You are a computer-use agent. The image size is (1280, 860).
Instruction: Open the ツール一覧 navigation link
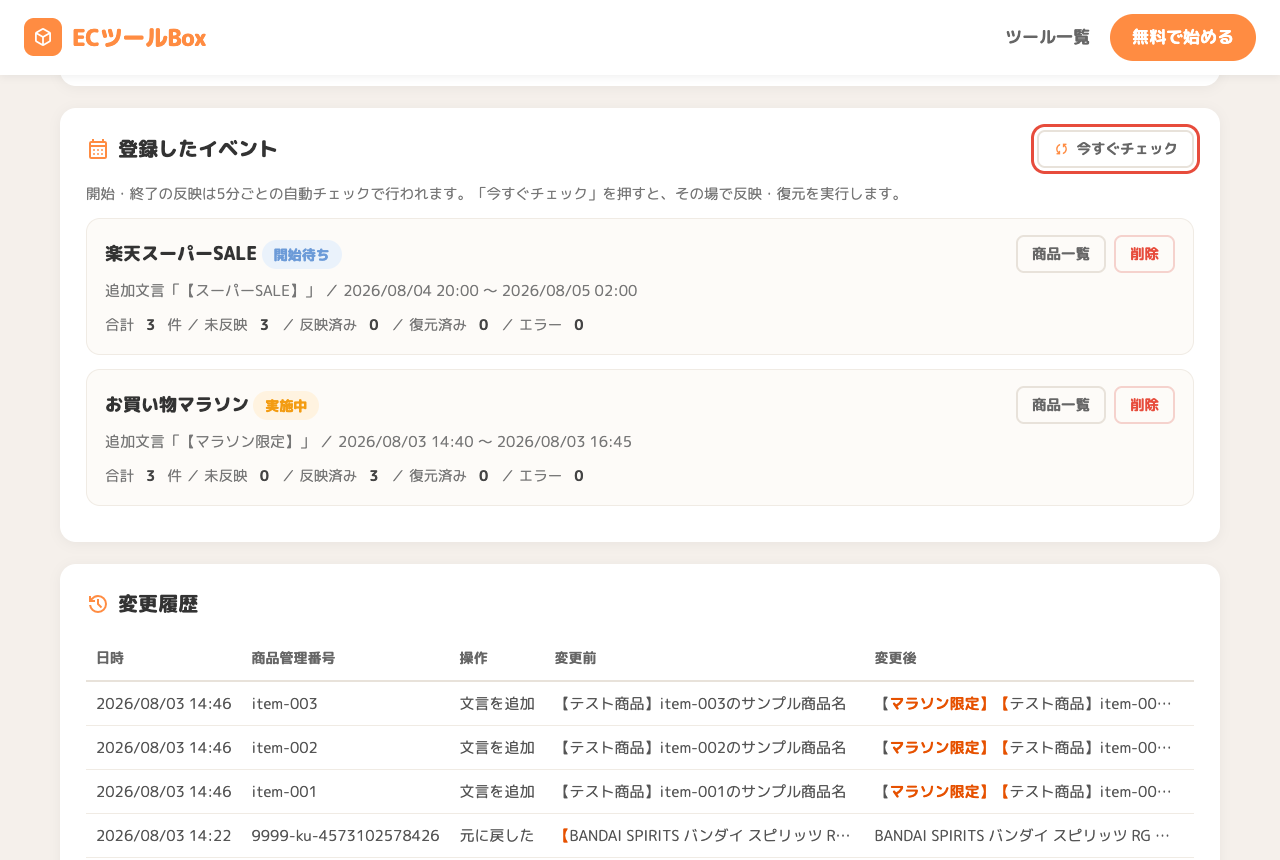(1047, 37)
